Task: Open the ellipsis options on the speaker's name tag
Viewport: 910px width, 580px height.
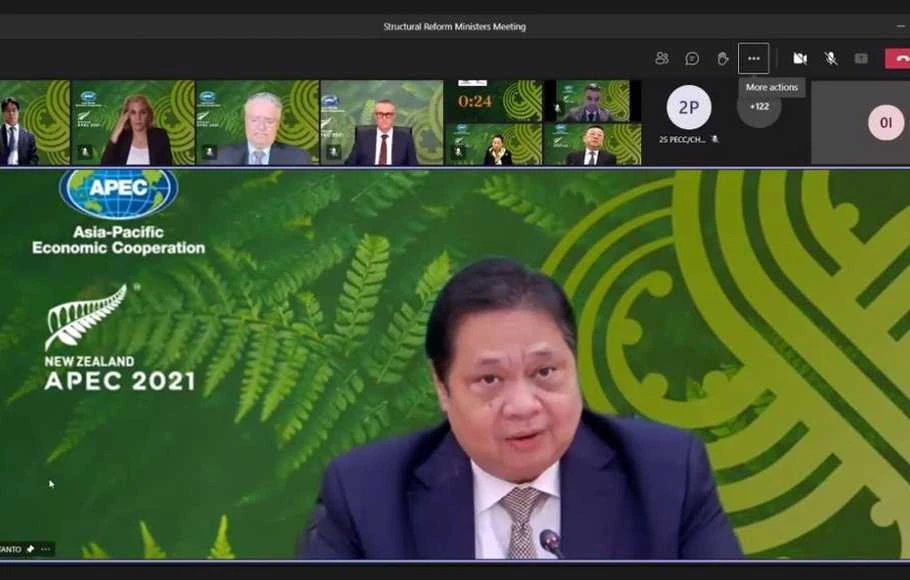Action: pyautogui.click(x=46, y=549)
